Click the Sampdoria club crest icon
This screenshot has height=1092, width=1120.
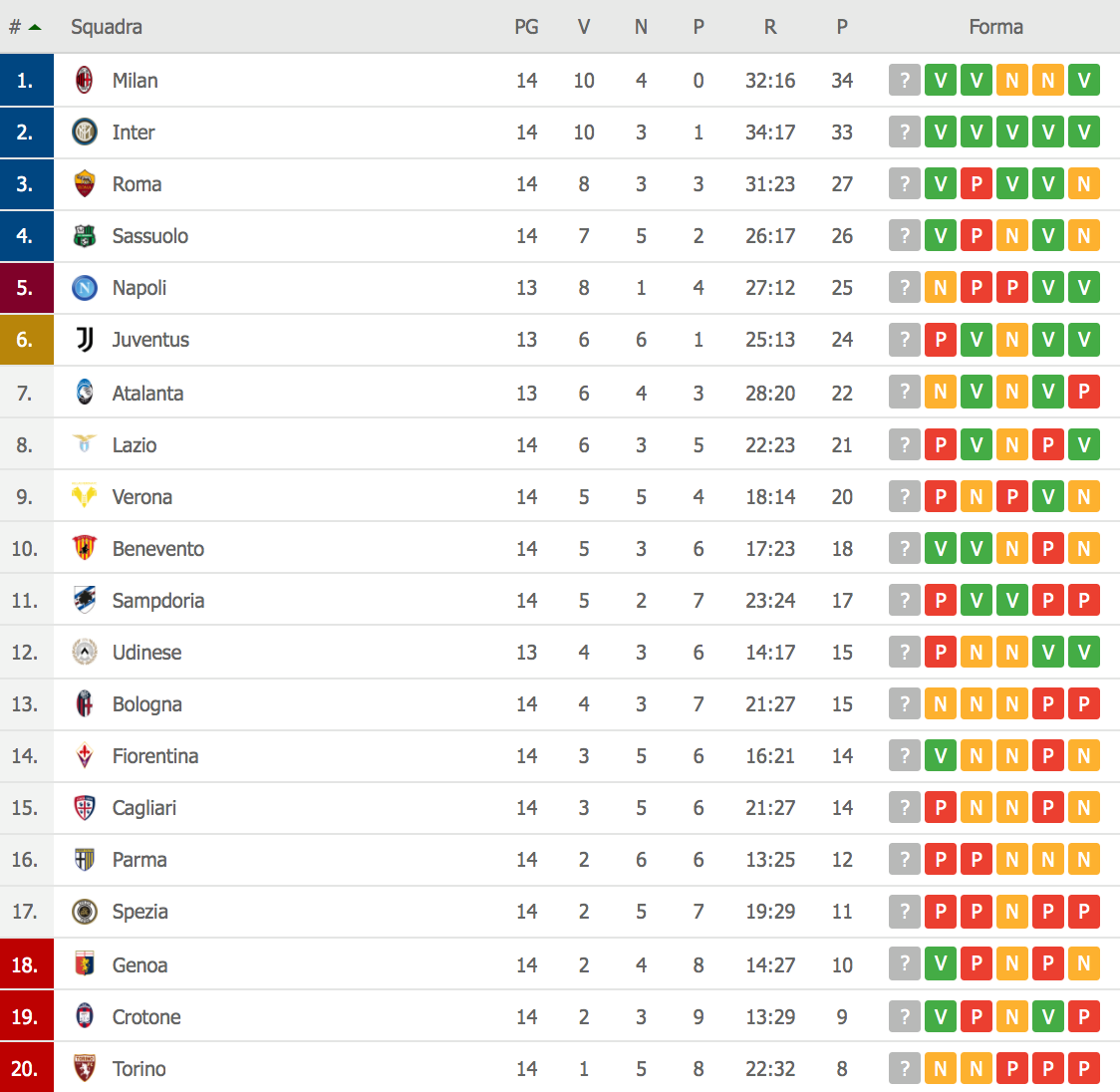(85, 600)
